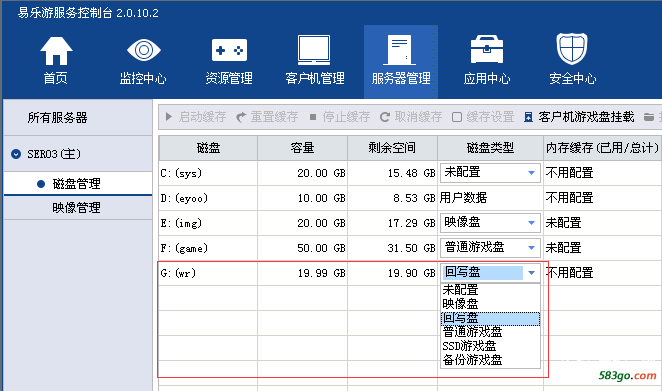Toggle the 缓存设置 checkbox

pos(457,117)
